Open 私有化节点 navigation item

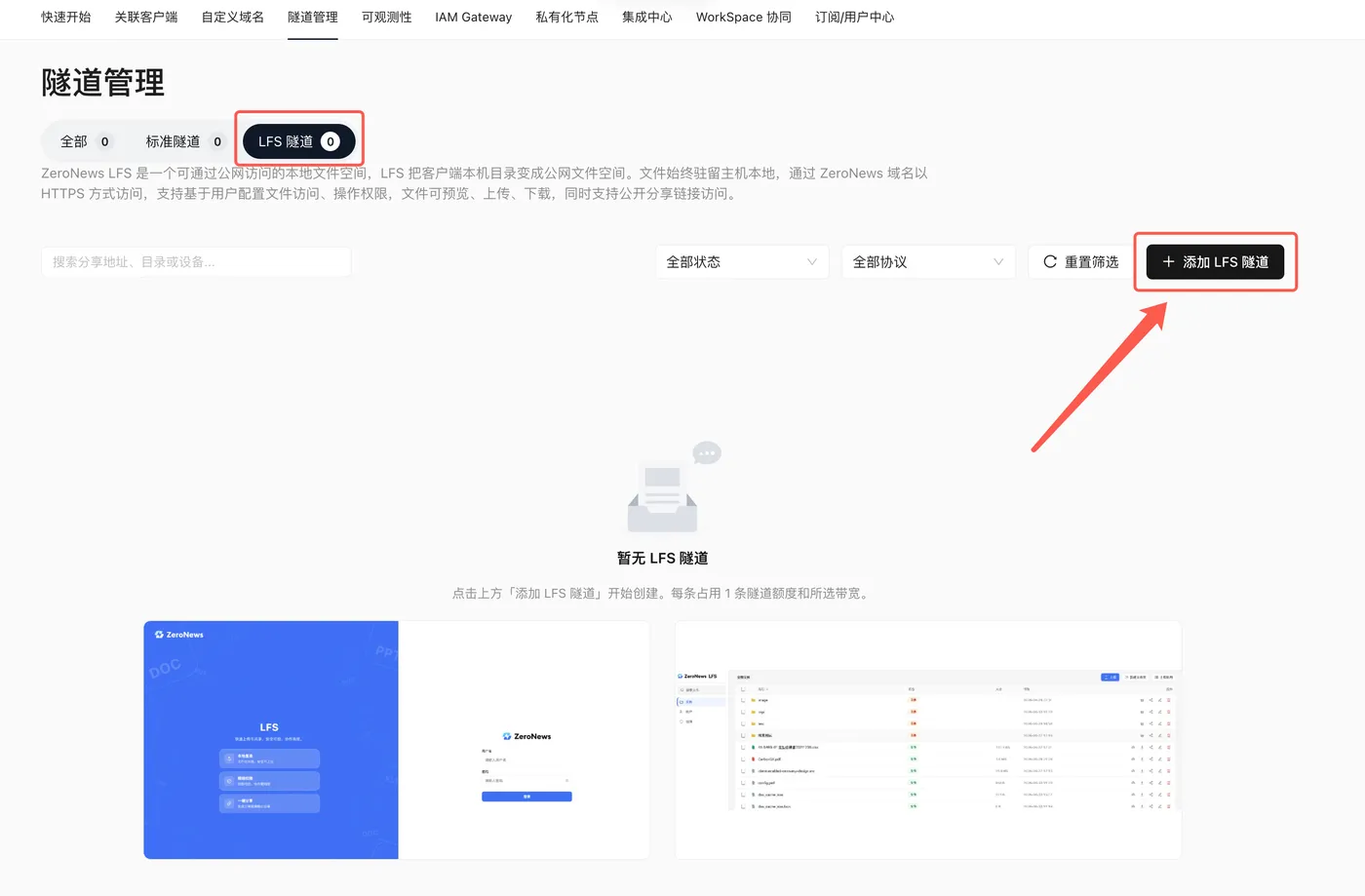pyautogui.click(x=567, y=17)
